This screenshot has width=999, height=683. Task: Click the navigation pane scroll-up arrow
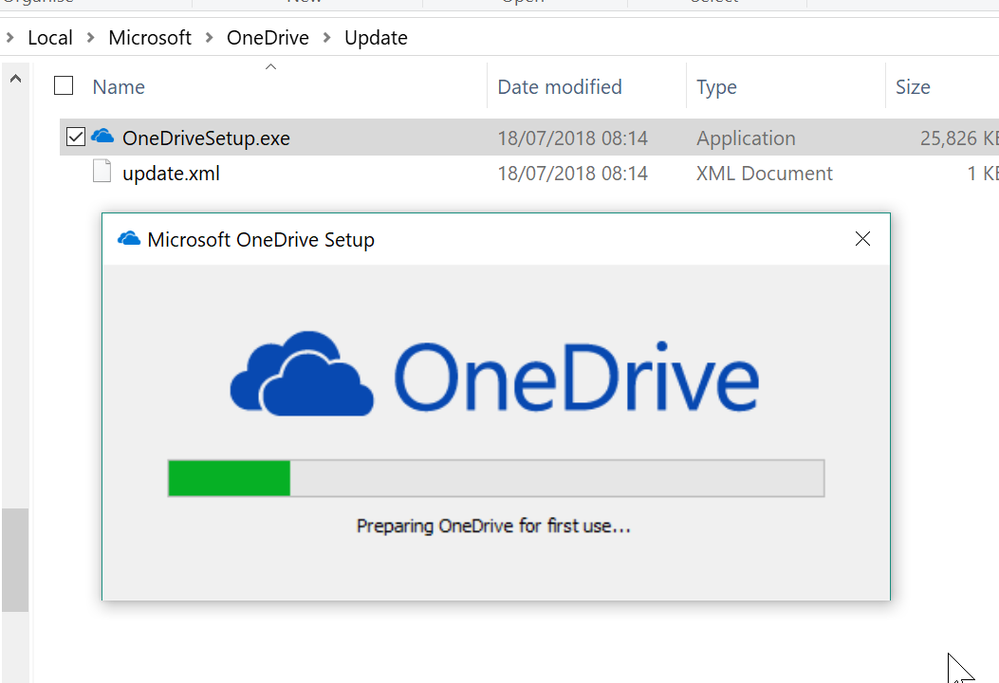[16, 78]
